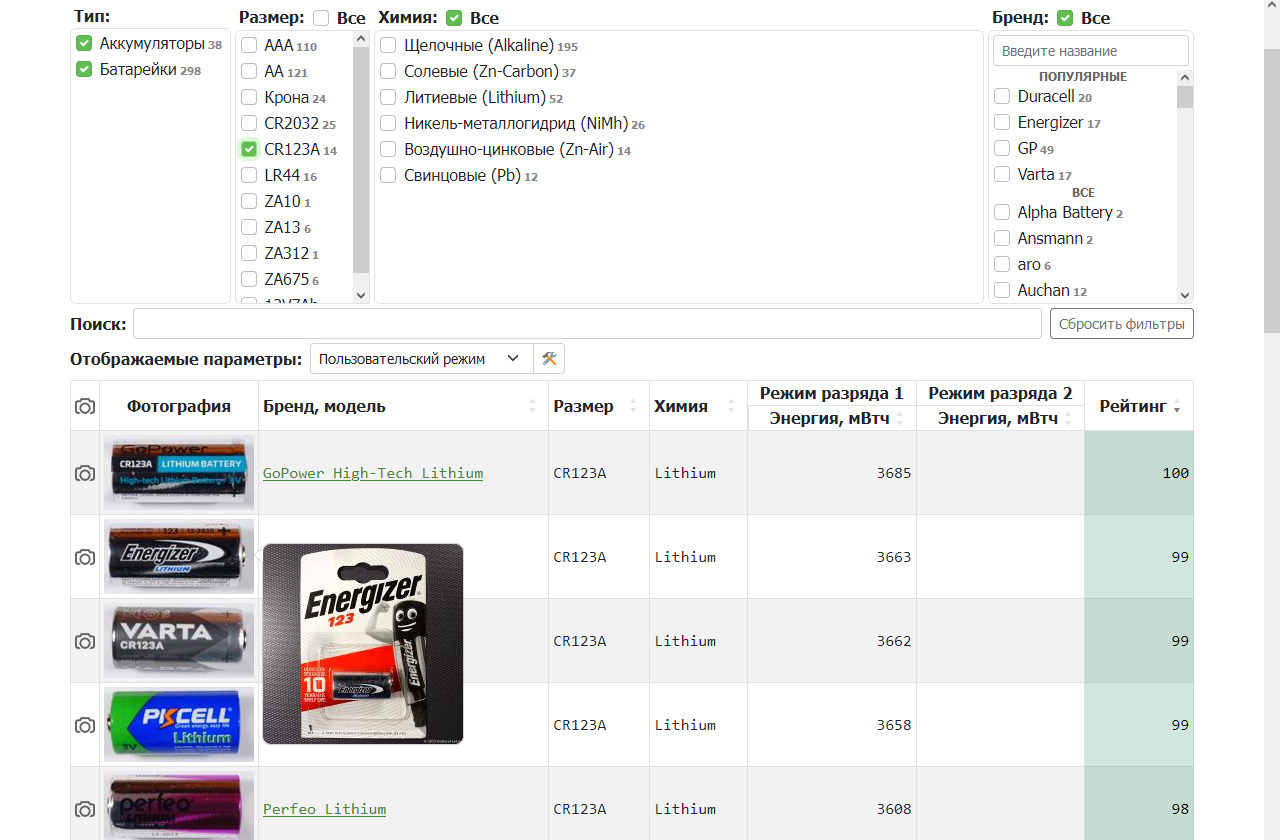Check the Воздушно-цинковые (Zn-Air) option
1280x840 pixels.
pyautogui.click(x=388, y=150)
